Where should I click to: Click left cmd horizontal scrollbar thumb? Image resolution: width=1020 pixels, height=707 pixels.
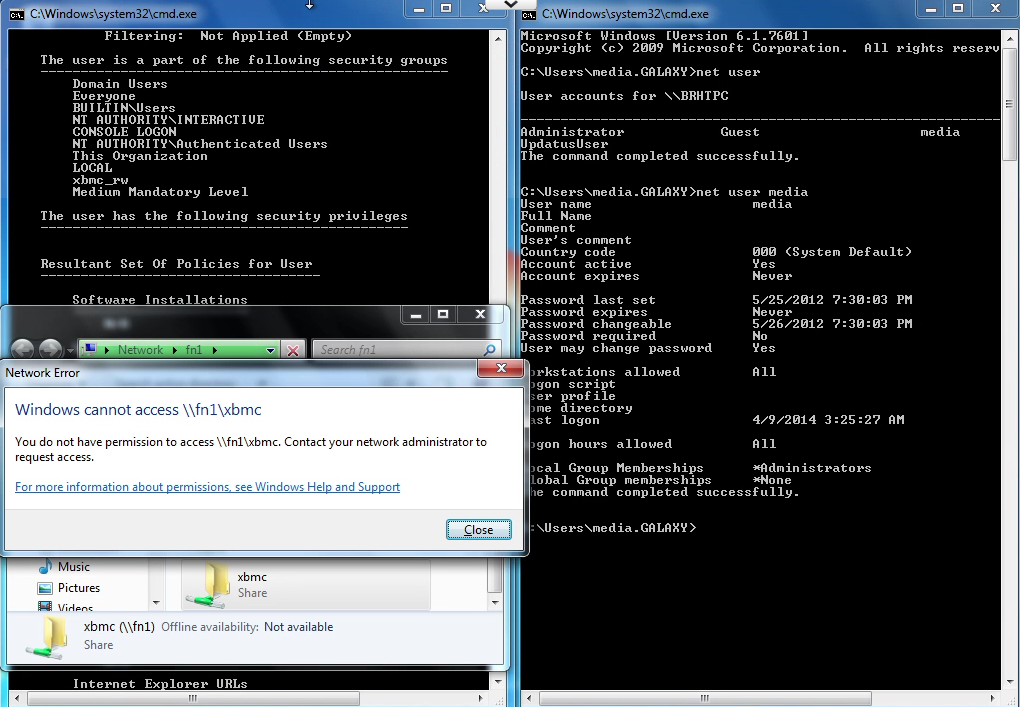pos(193,699)
